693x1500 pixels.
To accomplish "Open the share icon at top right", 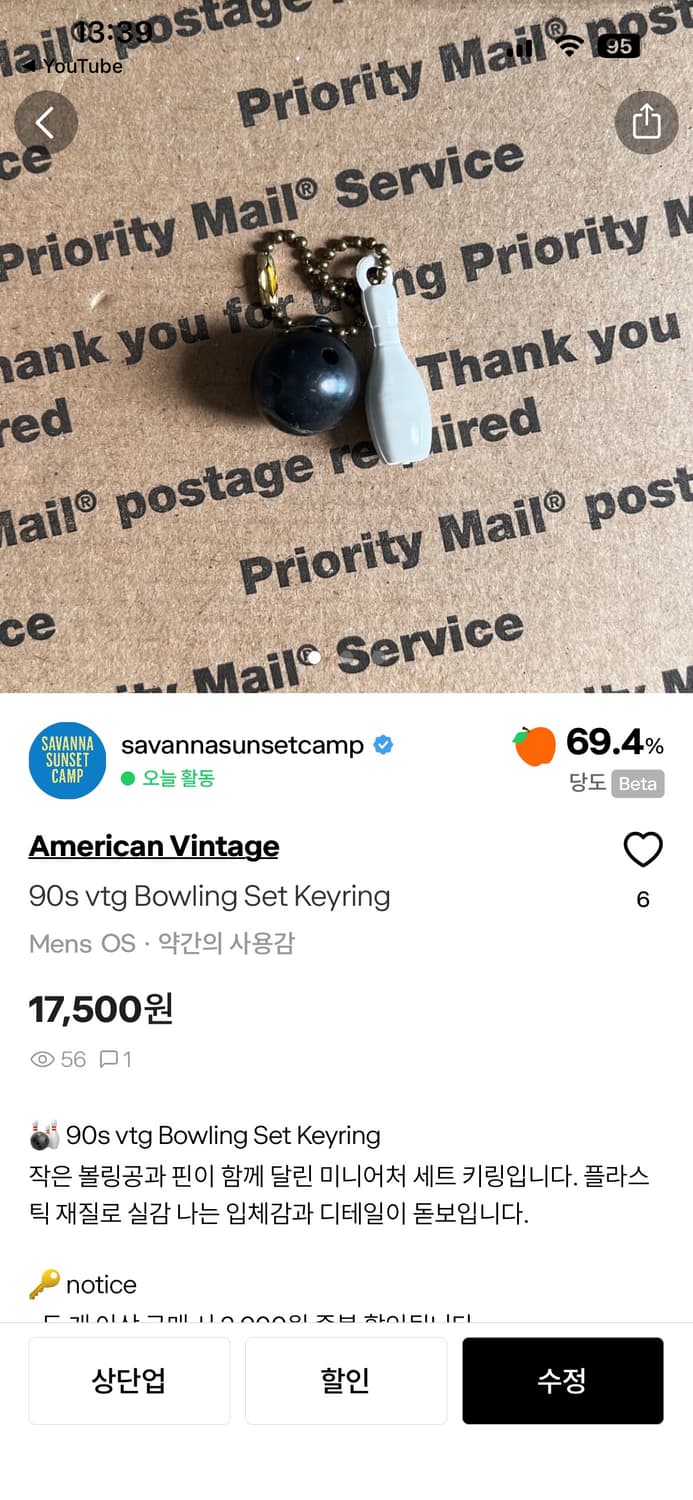I will point(646,122).
